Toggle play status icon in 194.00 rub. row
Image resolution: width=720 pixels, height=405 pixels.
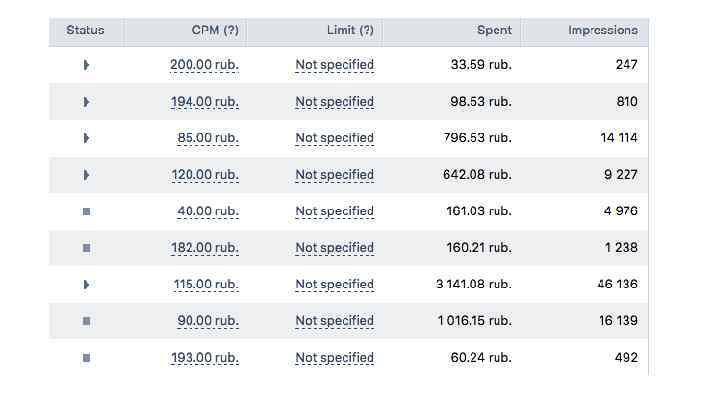click(86, 102)
